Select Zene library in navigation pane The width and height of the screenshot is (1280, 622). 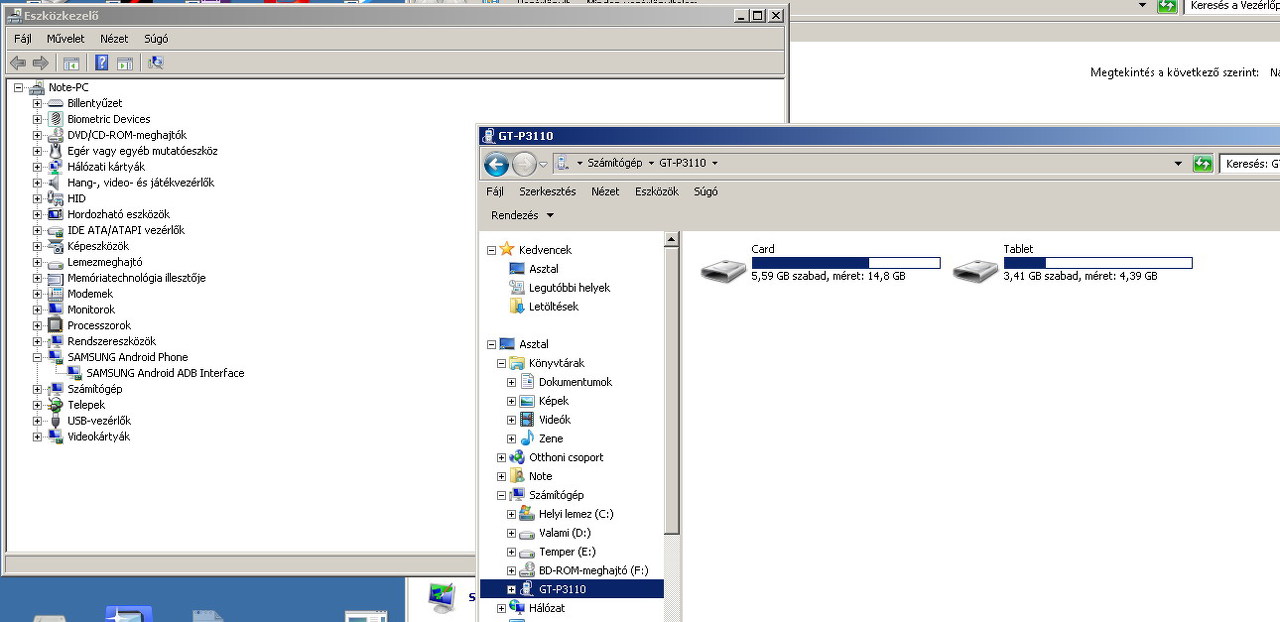click(551, 439)
